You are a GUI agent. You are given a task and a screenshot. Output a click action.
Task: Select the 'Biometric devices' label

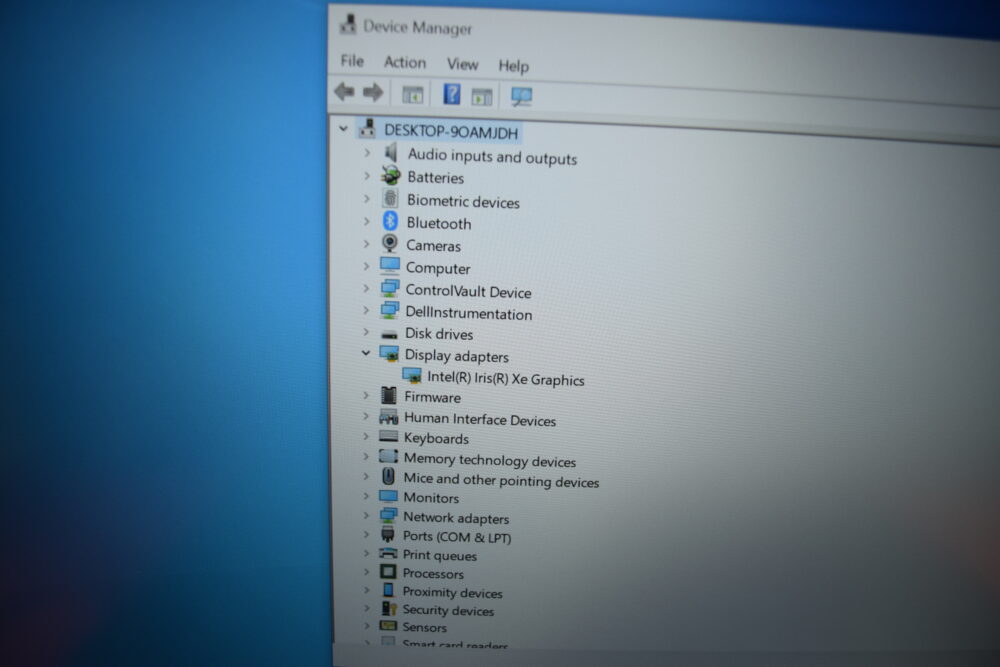(463, 202)
